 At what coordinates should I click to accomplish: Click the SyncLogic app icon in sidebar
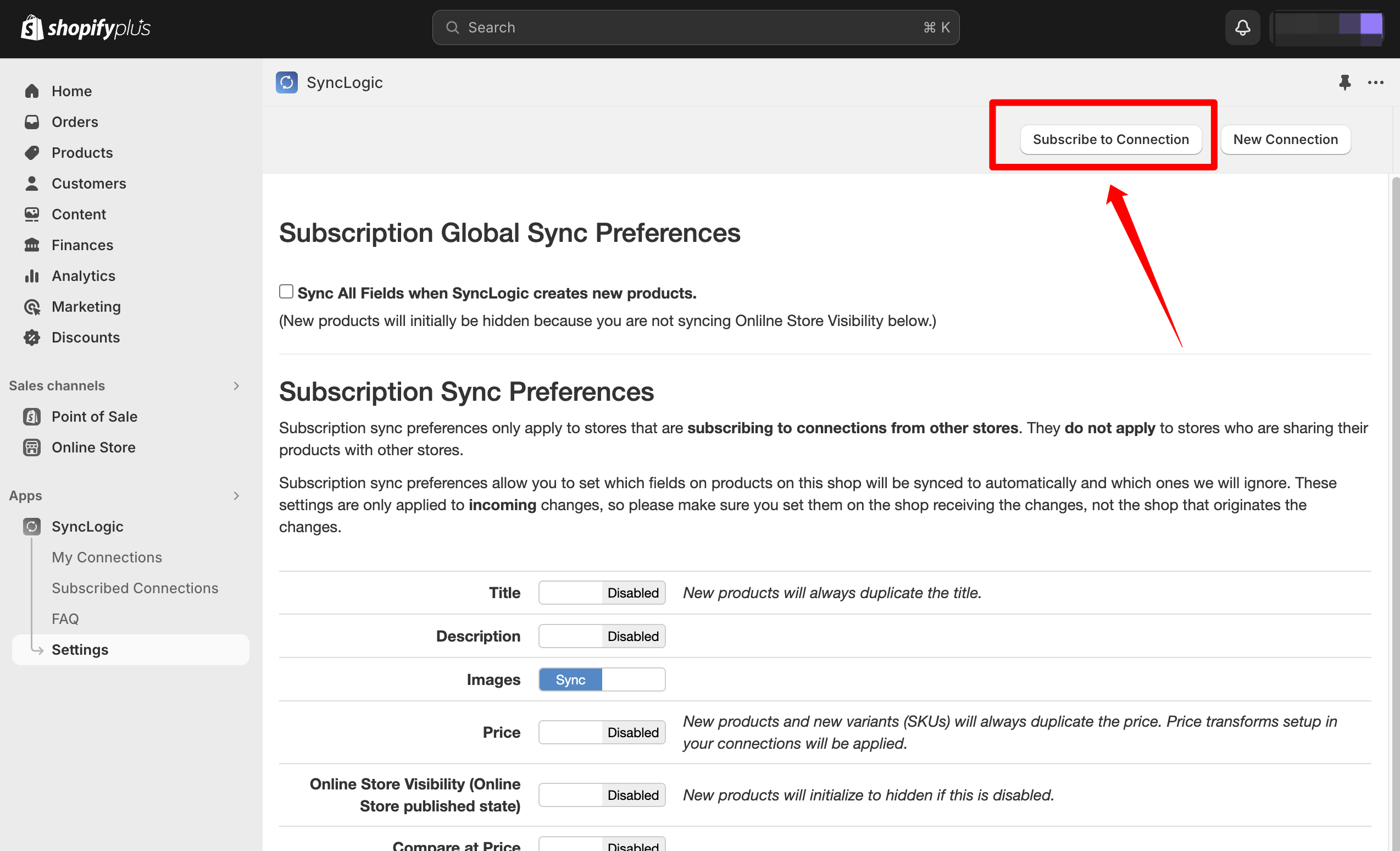click(32, 526)
